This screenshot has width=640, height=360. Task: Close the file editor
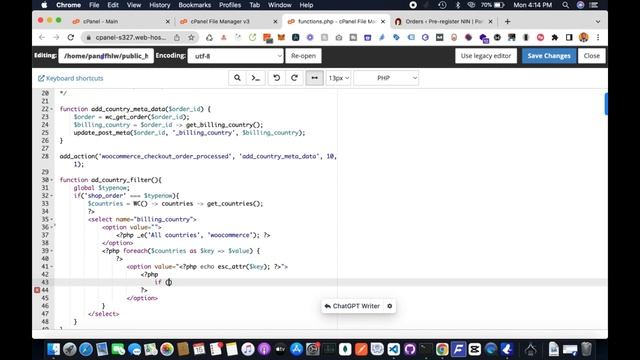591,56
